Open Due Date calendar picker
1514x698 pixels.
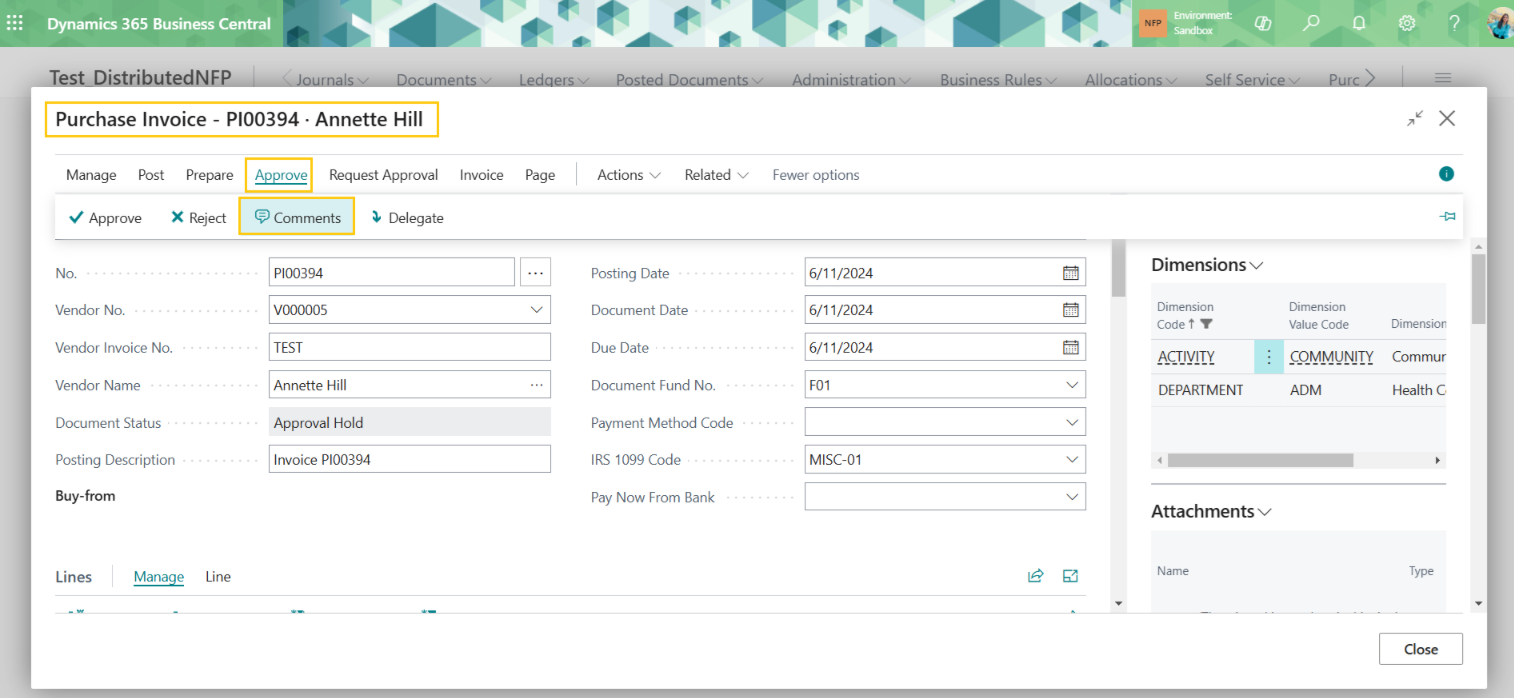pos(1070,348)
